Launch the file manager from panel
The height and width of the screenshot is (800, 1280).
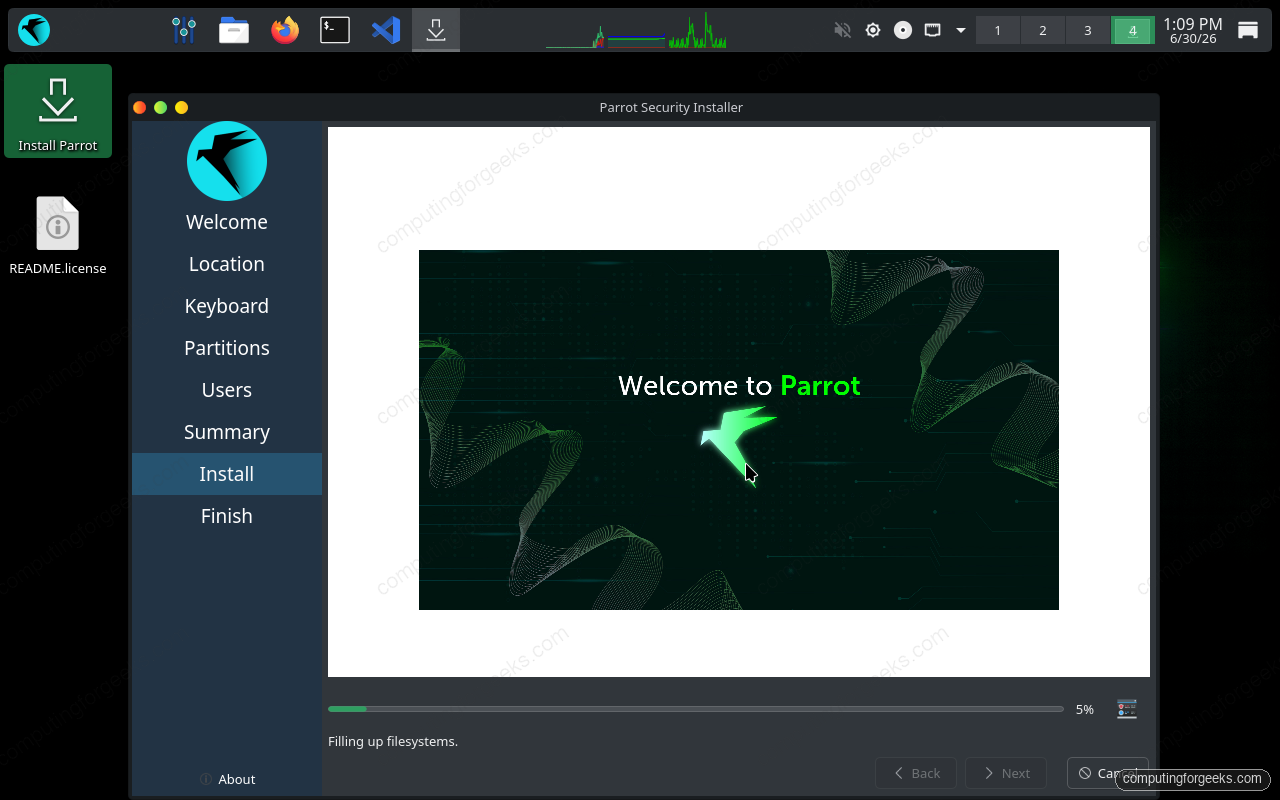(234, 30)
